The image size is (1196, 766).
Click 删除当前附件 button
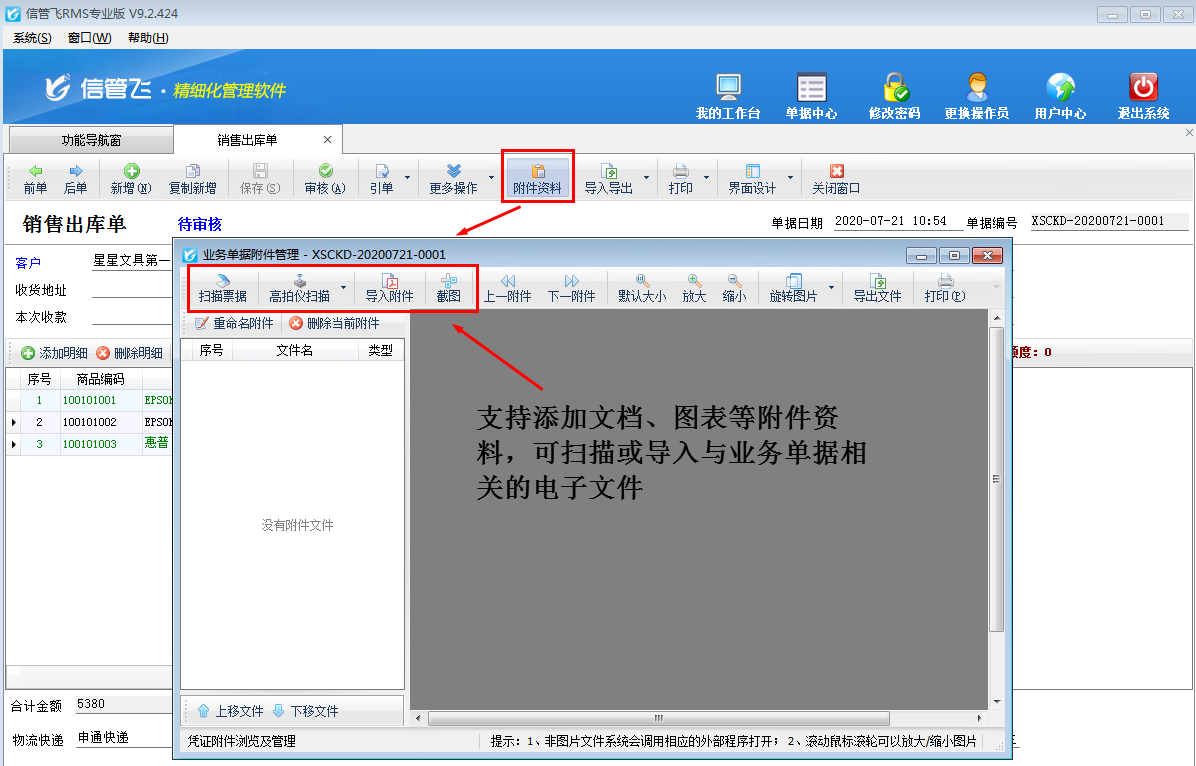(x=334, y=324)
